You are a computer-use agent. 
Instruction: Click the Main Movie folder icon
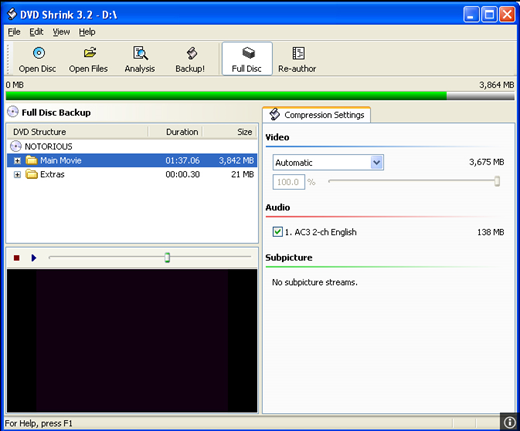32,160
